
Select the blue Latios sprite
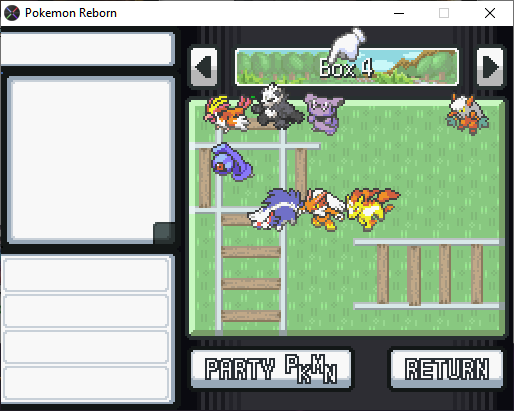pos(277,210)
